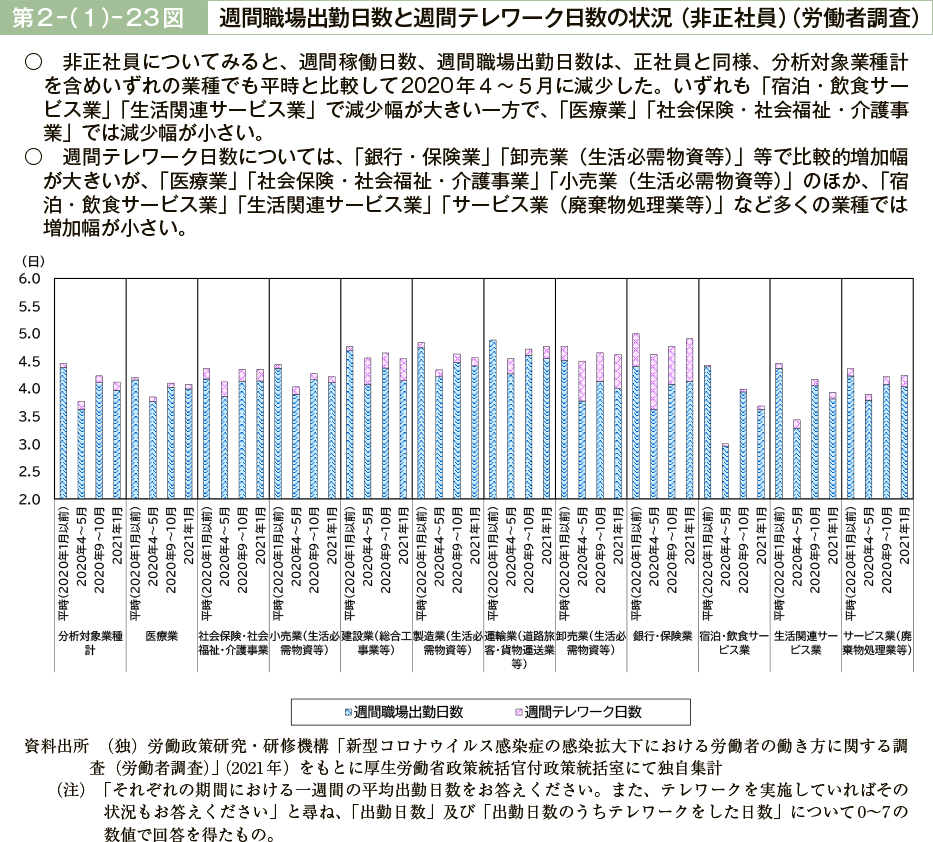The height and width of the screenshot is (842, 933).
Task: Click the pink 週間テレワーク日数 legend swatch
Action: (x=517, y=712)
